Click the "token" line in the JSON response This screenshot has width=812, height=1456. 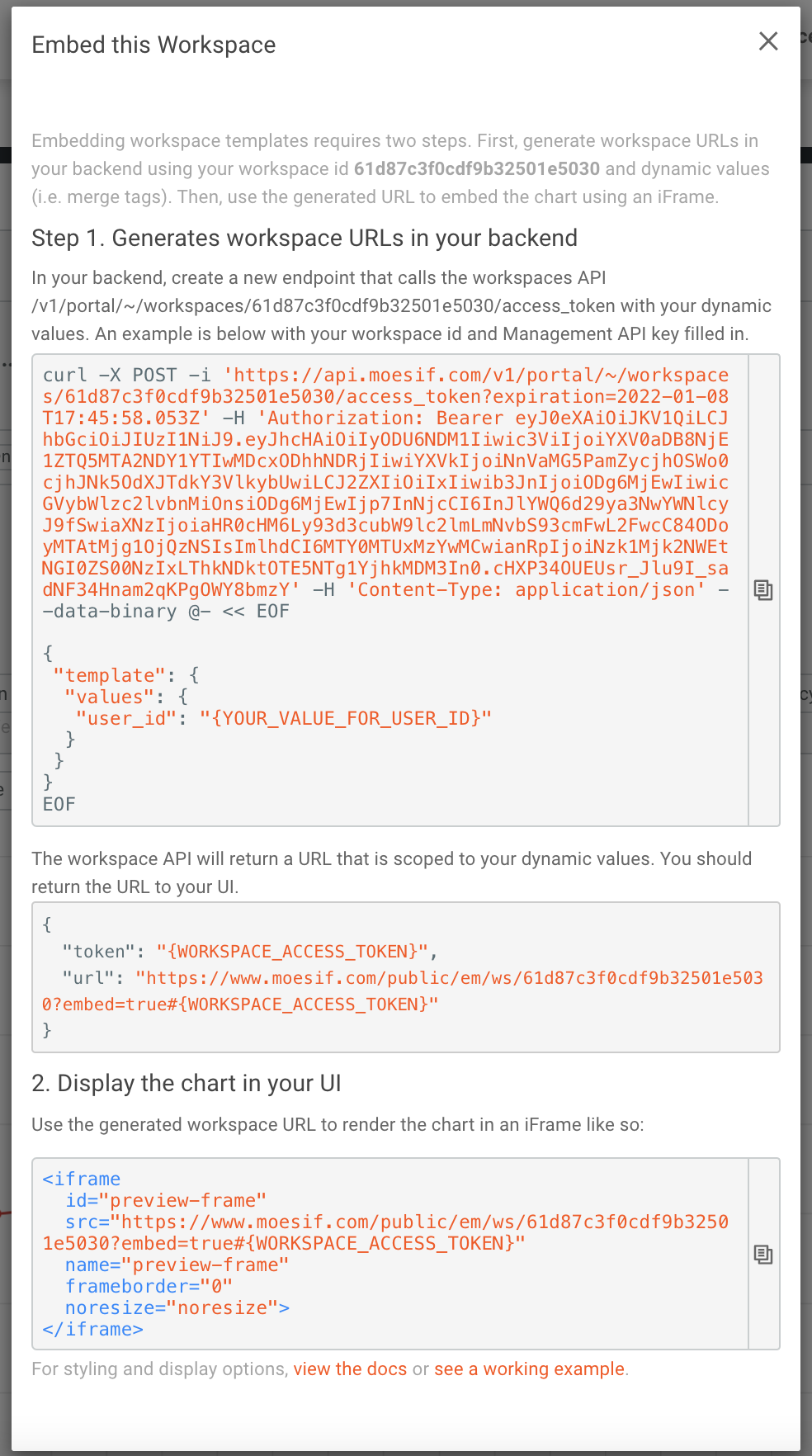point(250,952)
